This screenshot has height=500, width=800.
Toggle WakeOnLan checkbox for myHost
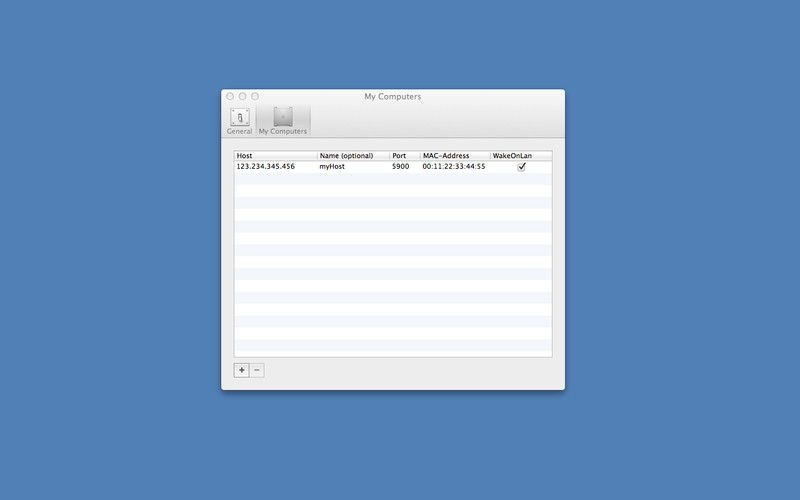(521, 167)
